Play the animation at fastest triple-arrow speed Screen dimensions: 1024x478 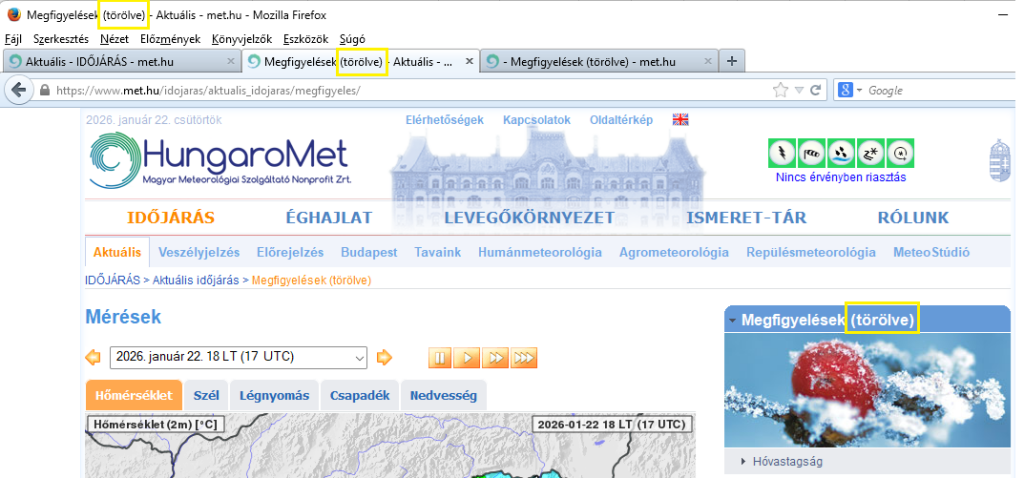click(x=524, y=357)
